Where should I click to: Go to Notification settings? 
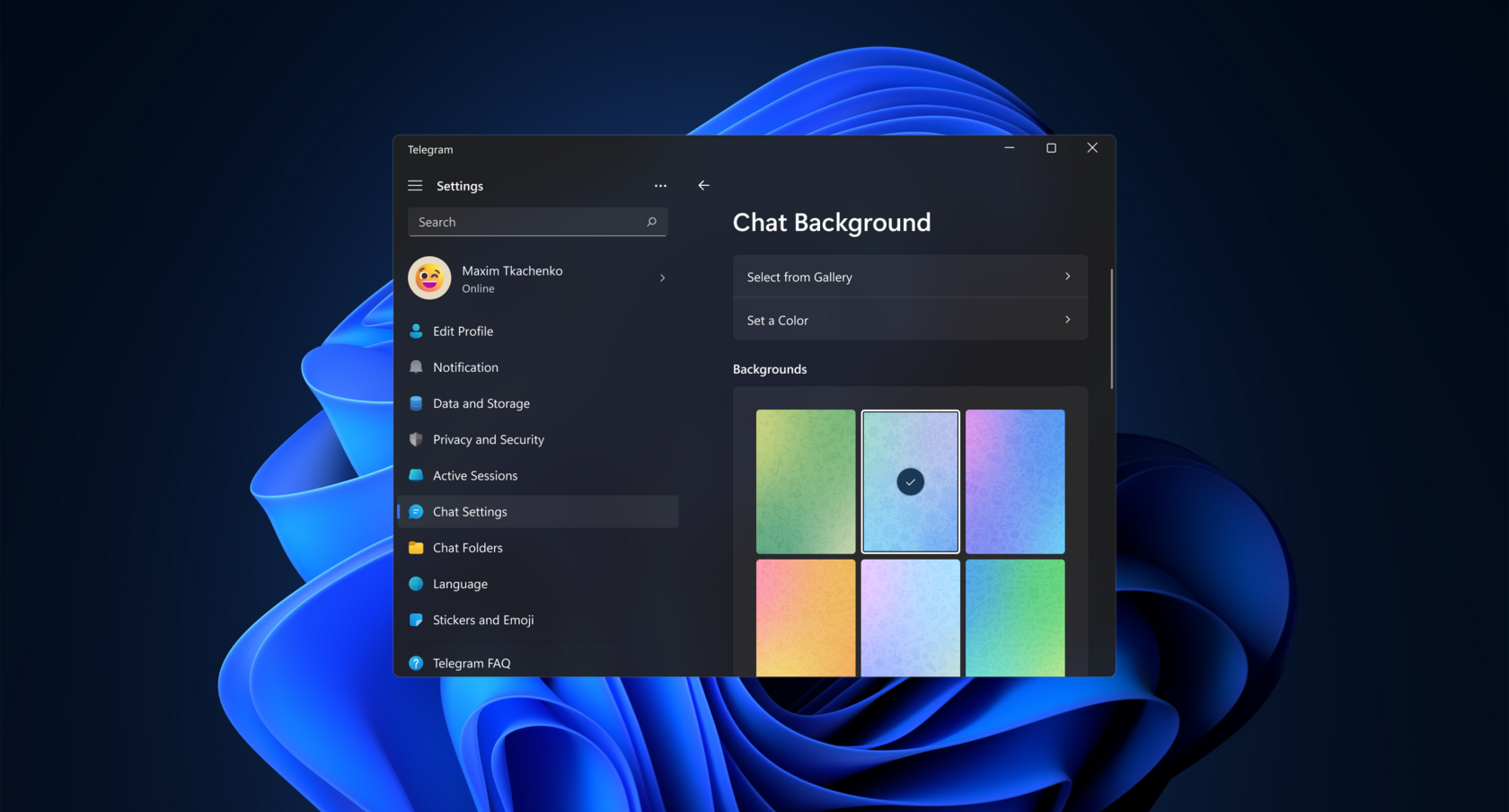point(537,367)
